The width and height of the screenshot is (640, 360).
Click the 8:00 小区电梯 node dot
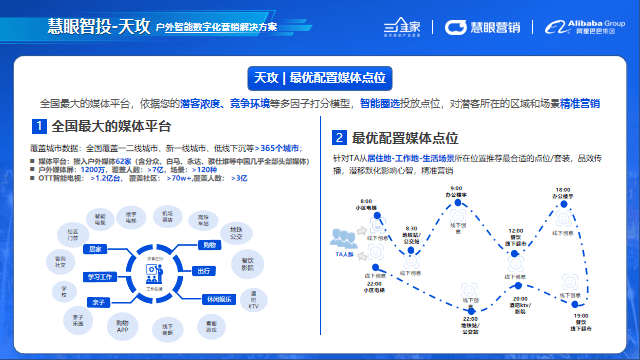pyautogui.click(x=377, y=215)
